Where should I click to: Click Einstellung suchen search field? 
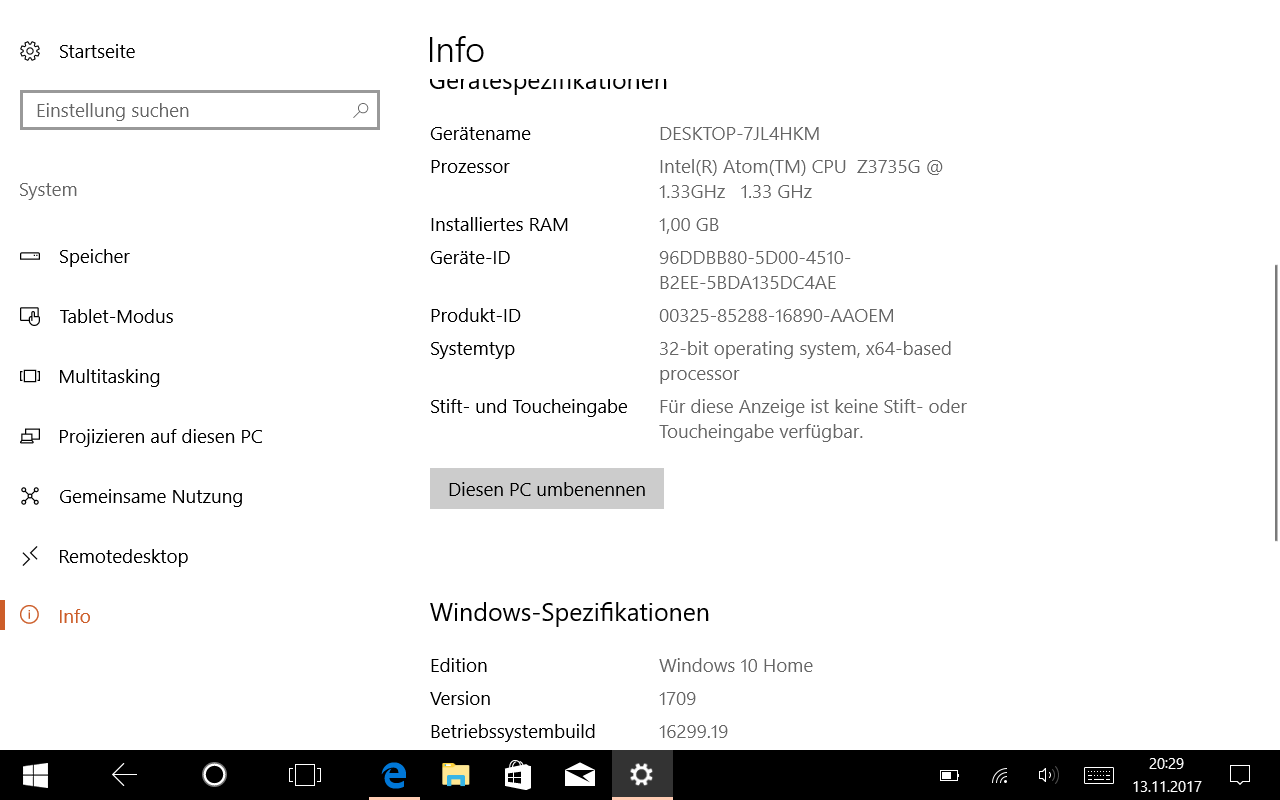pyautogui.click(x=200, y=110)
